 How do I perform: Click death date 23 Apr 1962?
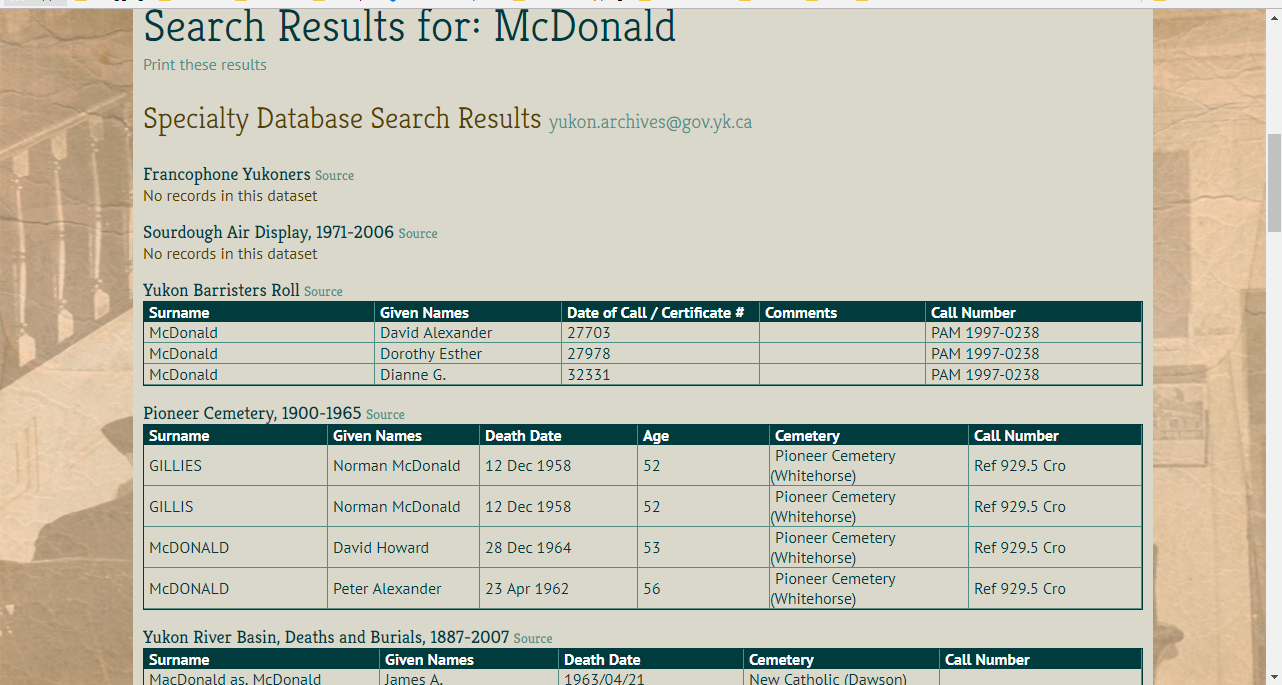528,589
